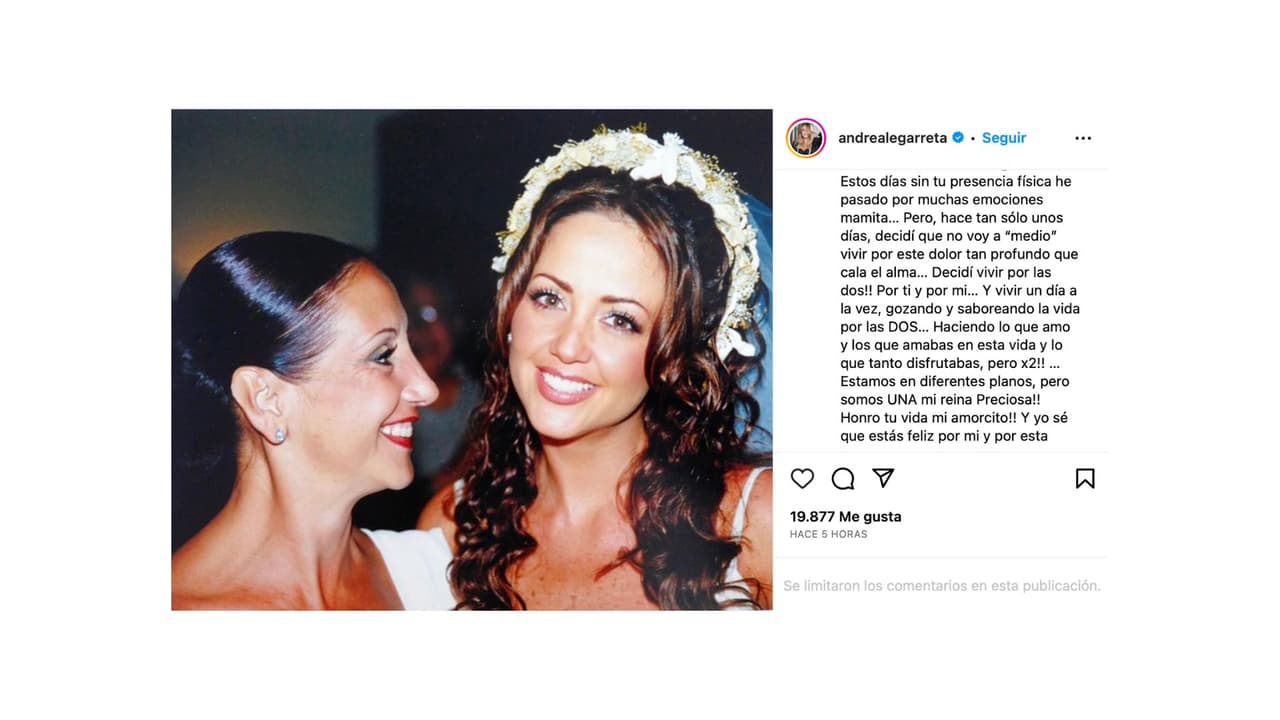Viewport: 1280px width, 720px height.
Task: Click the blue verified badge
Action: tap(958, 138)
